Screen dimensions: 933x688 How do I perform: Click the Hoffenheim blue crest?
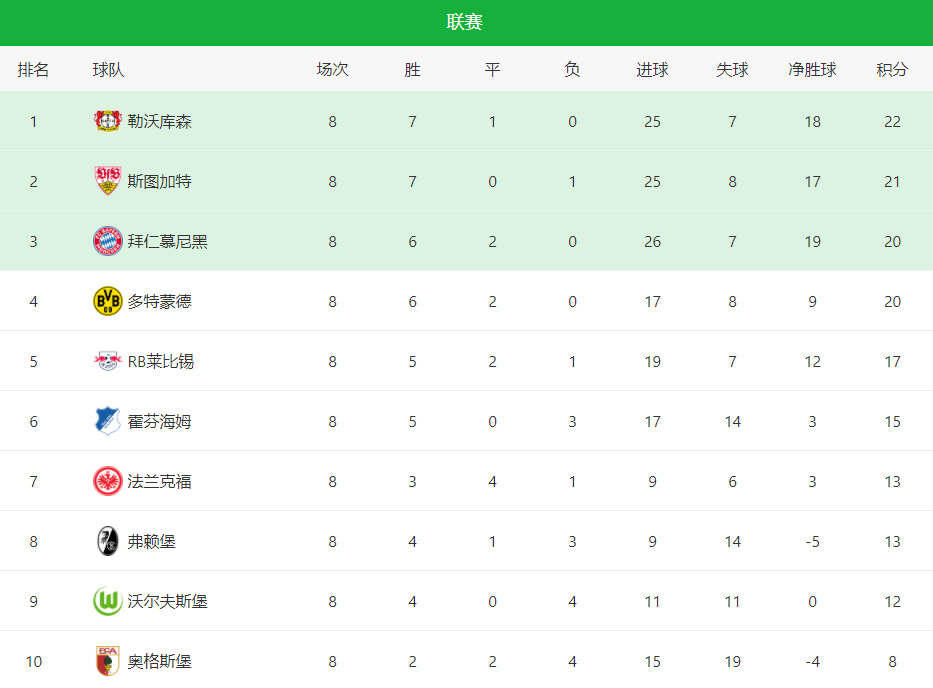pos(108,421)
